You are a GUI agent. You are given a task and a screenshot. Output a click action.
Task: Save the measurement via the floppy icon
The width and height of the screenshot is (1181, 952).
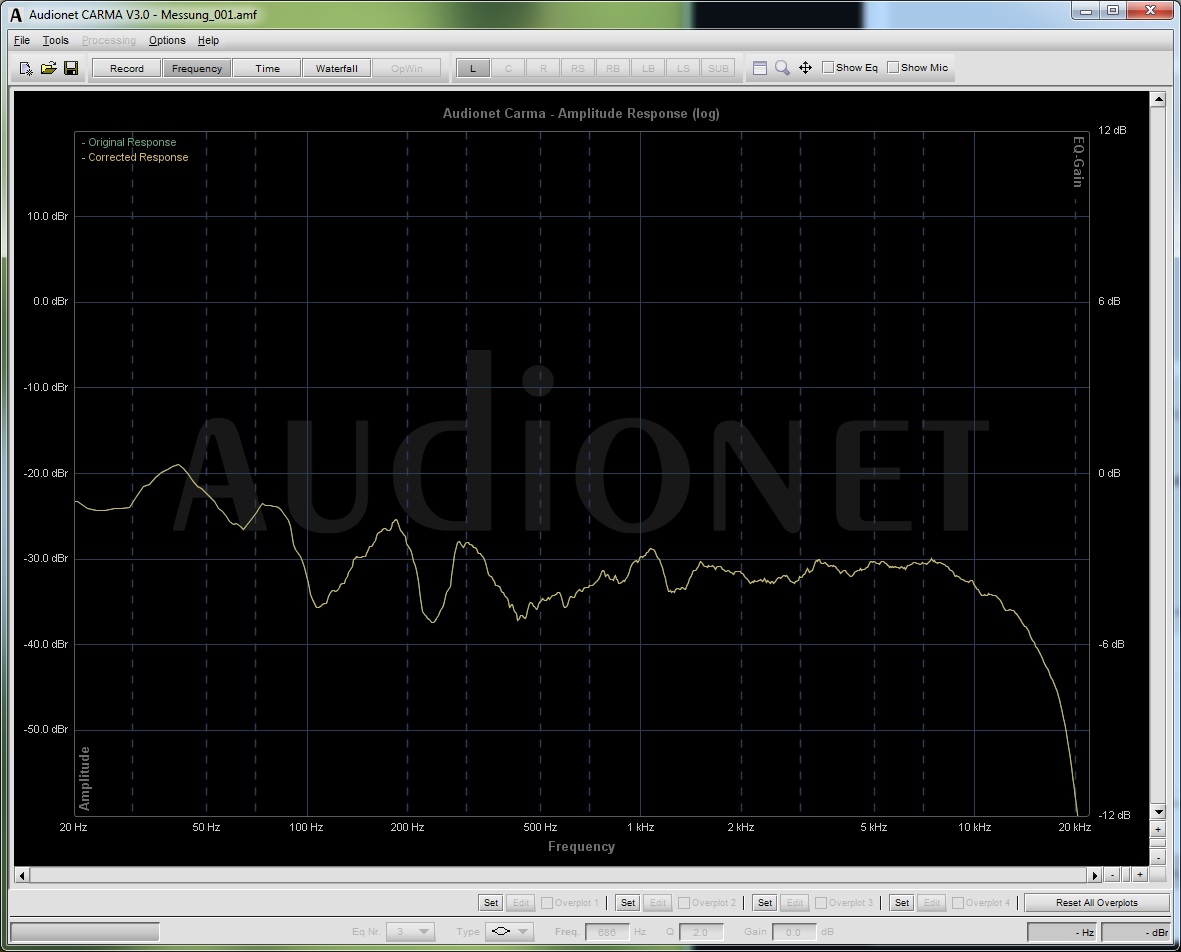click(x=71, y=68)
